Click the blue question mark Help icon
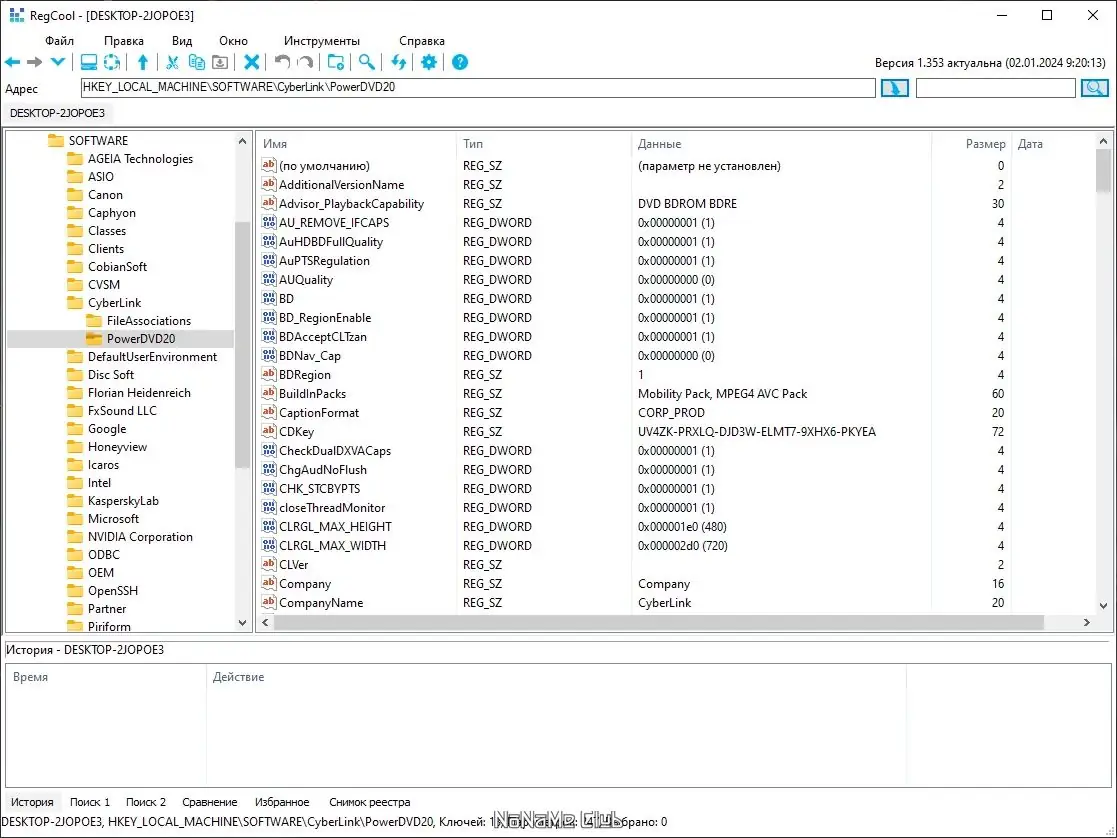The image size is (1117, 838). pos(460,62)
